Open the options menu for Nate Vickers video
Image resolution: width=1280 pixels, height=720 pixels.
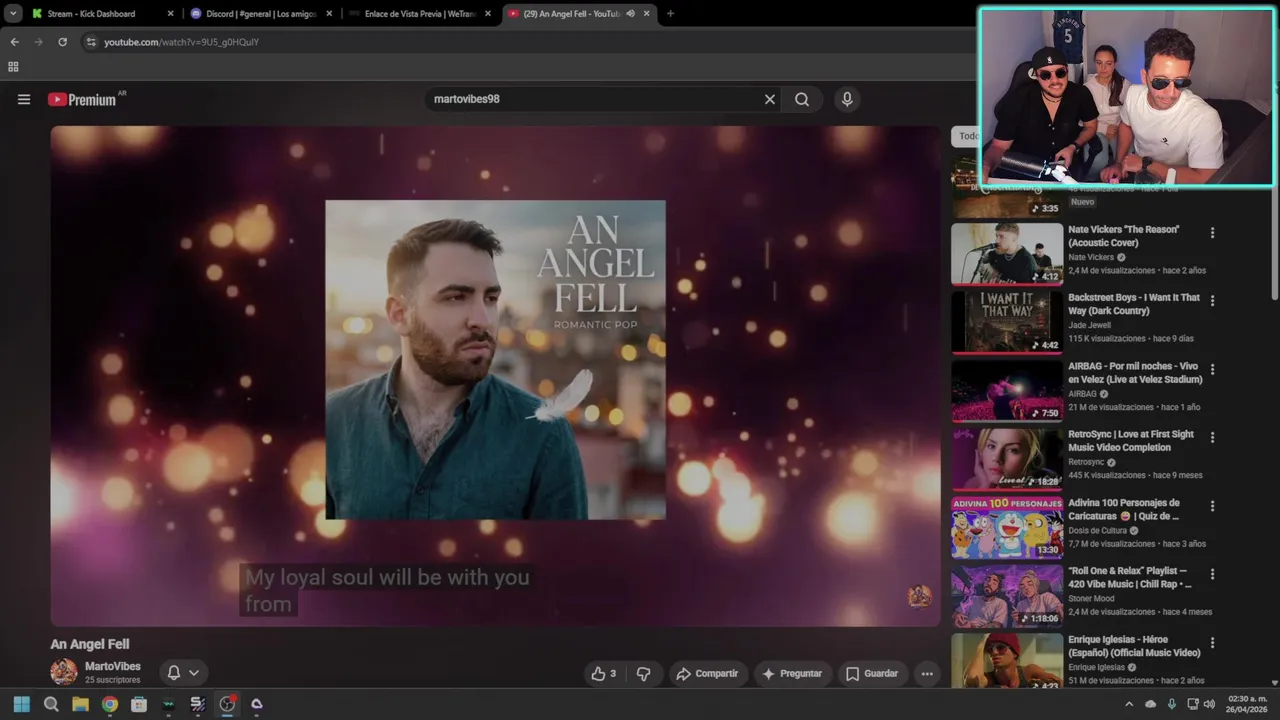click(x=1213, y=233)
